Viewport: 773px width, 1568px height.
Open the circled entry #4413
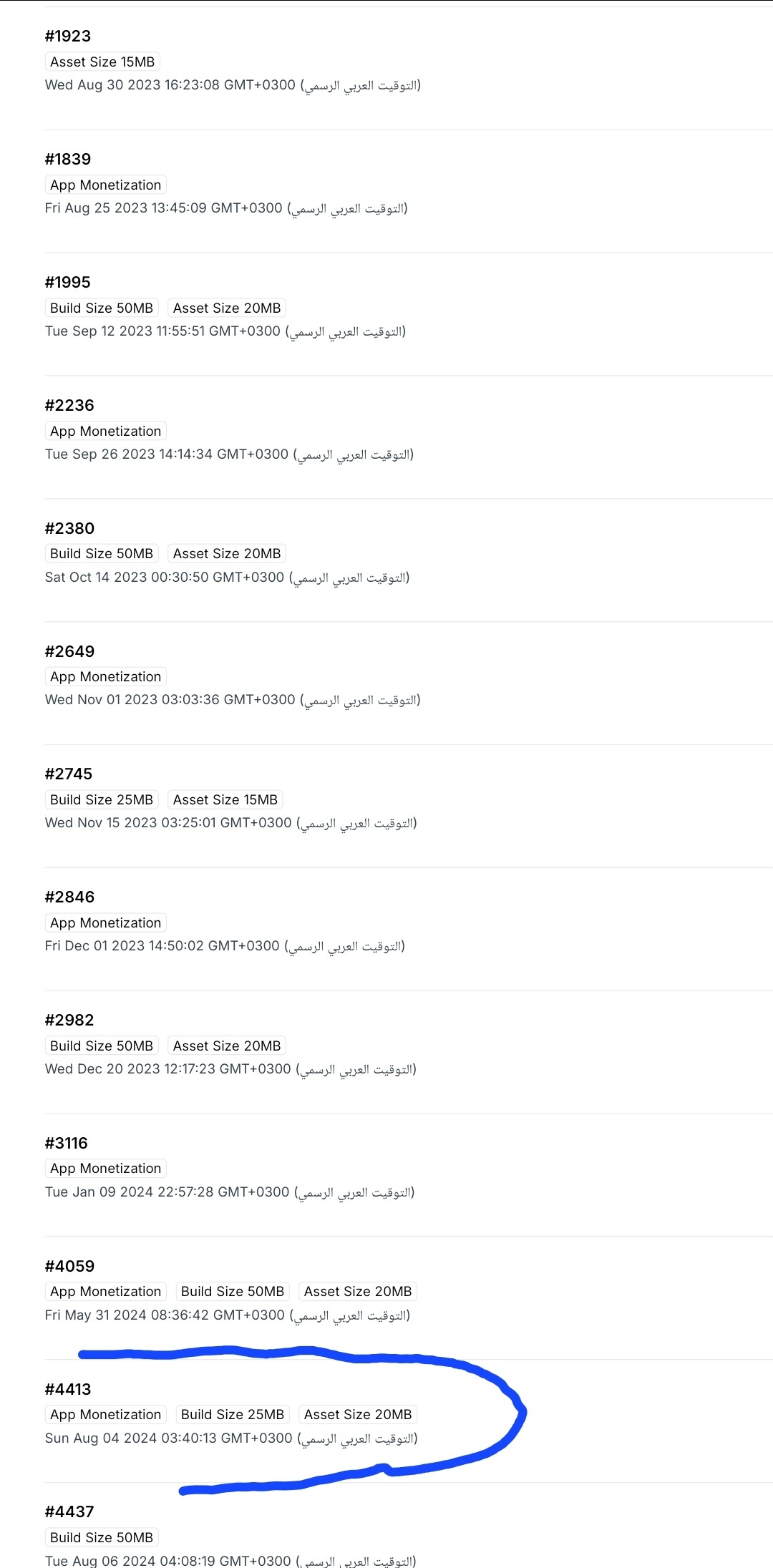[x=68, y=1390]
